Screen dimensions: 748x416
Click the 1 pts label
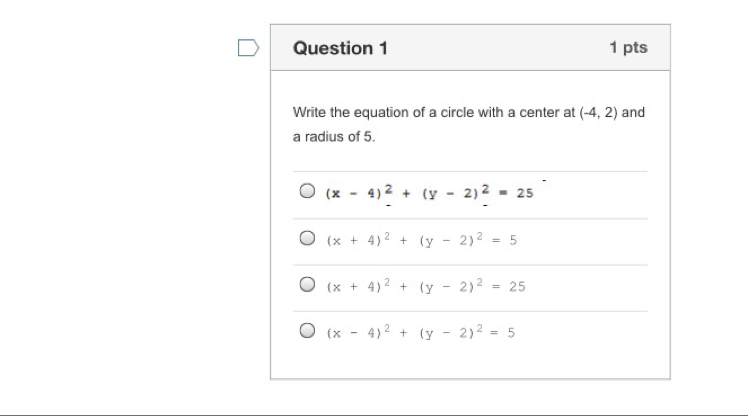point(628,47)
